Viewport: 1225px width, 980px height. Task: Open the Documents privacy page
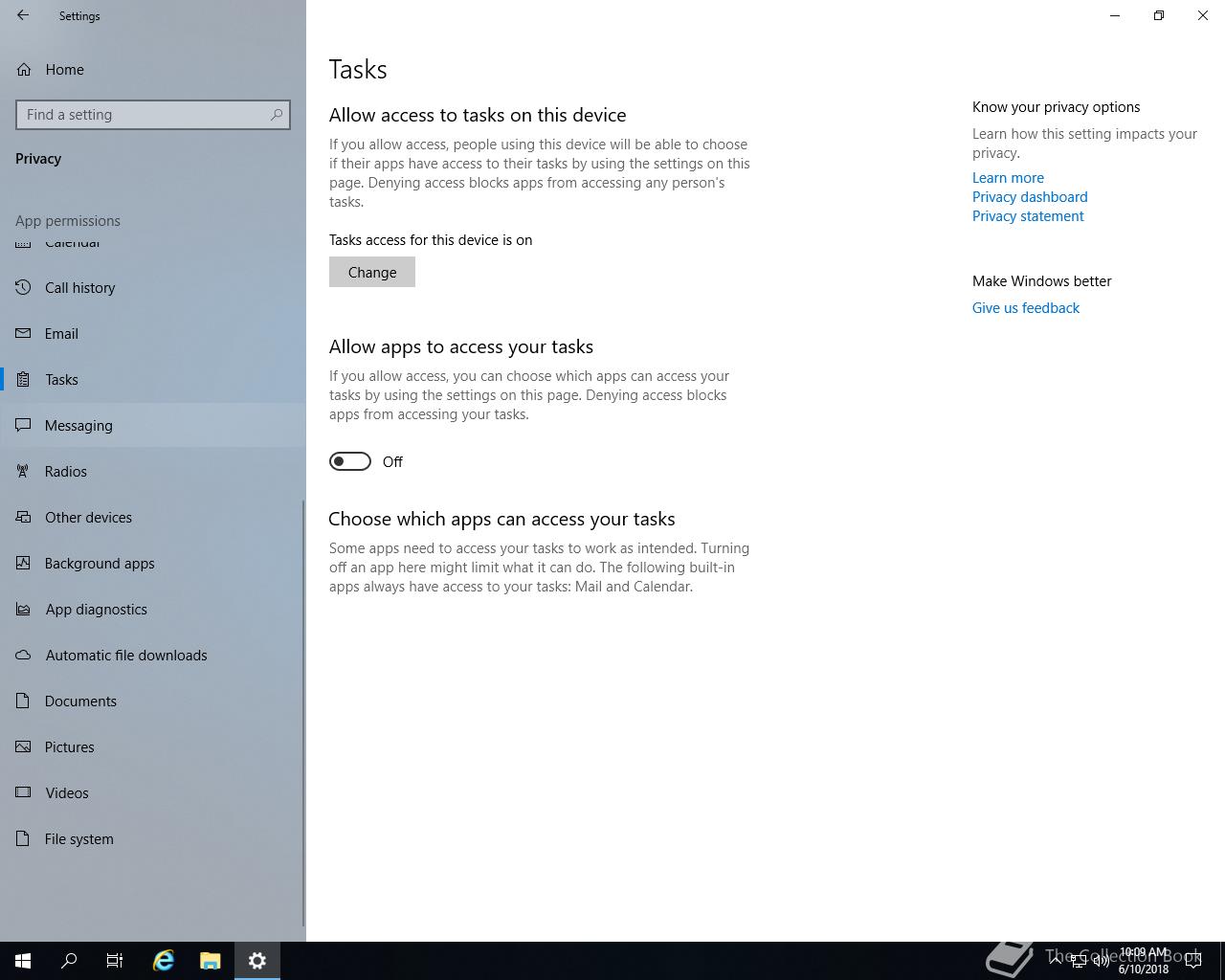click(x=153, y=702)
